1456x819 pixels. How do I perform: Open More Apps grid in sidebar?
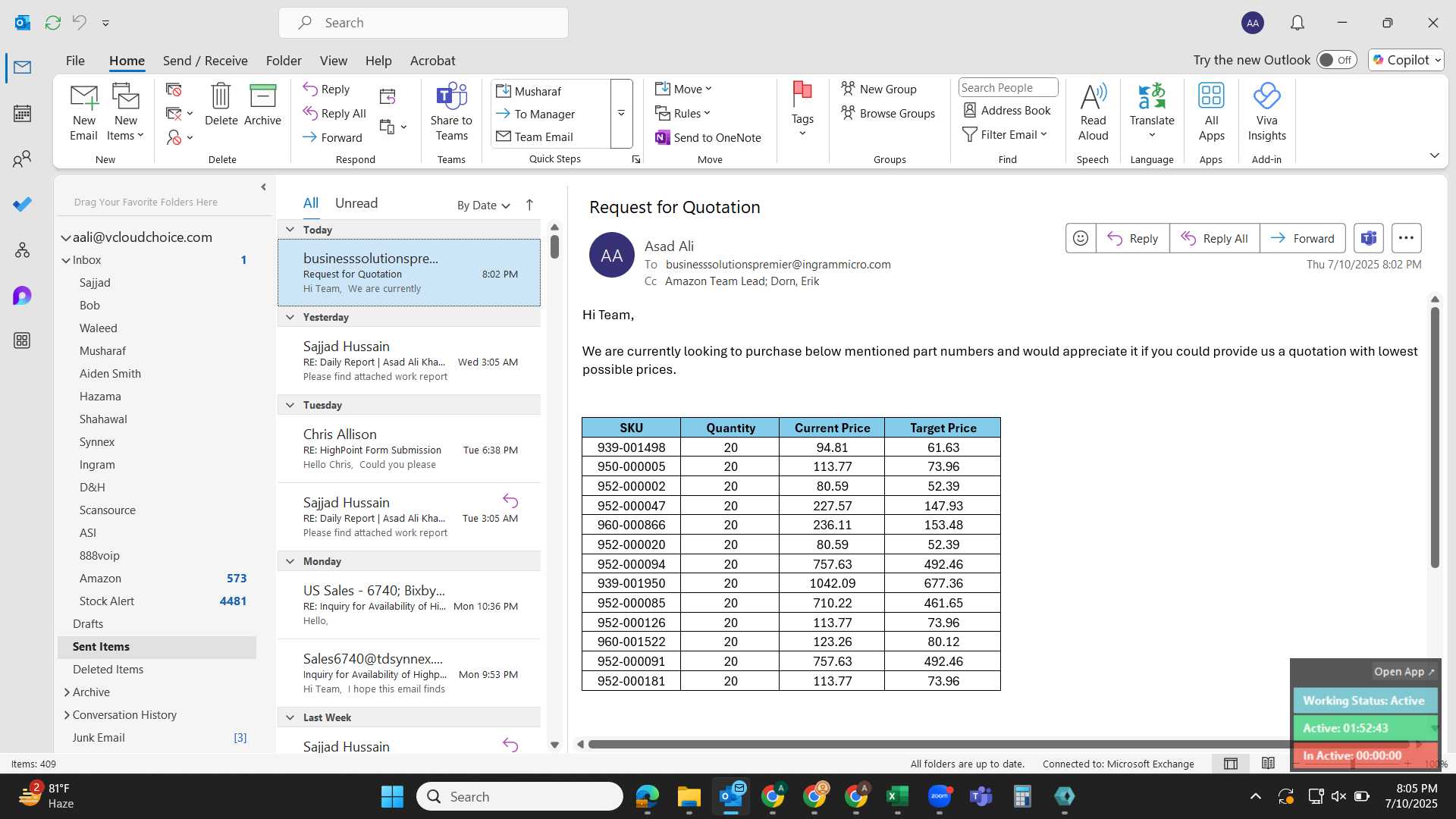(22, 340)
